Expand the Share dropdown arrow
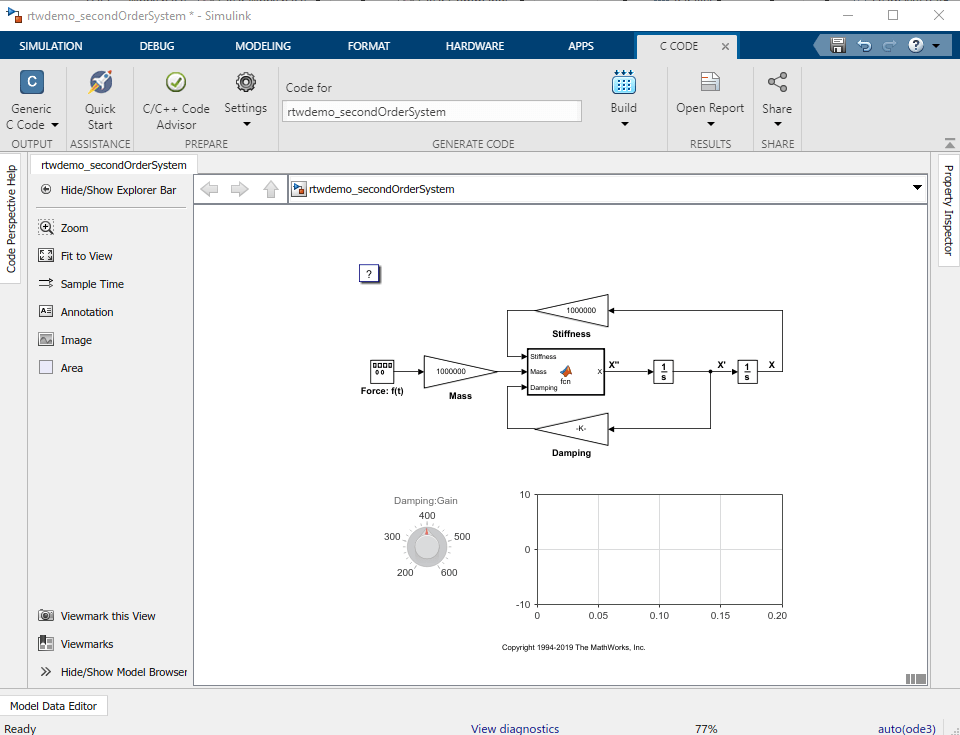960x735 pixels. coord(778,124)
